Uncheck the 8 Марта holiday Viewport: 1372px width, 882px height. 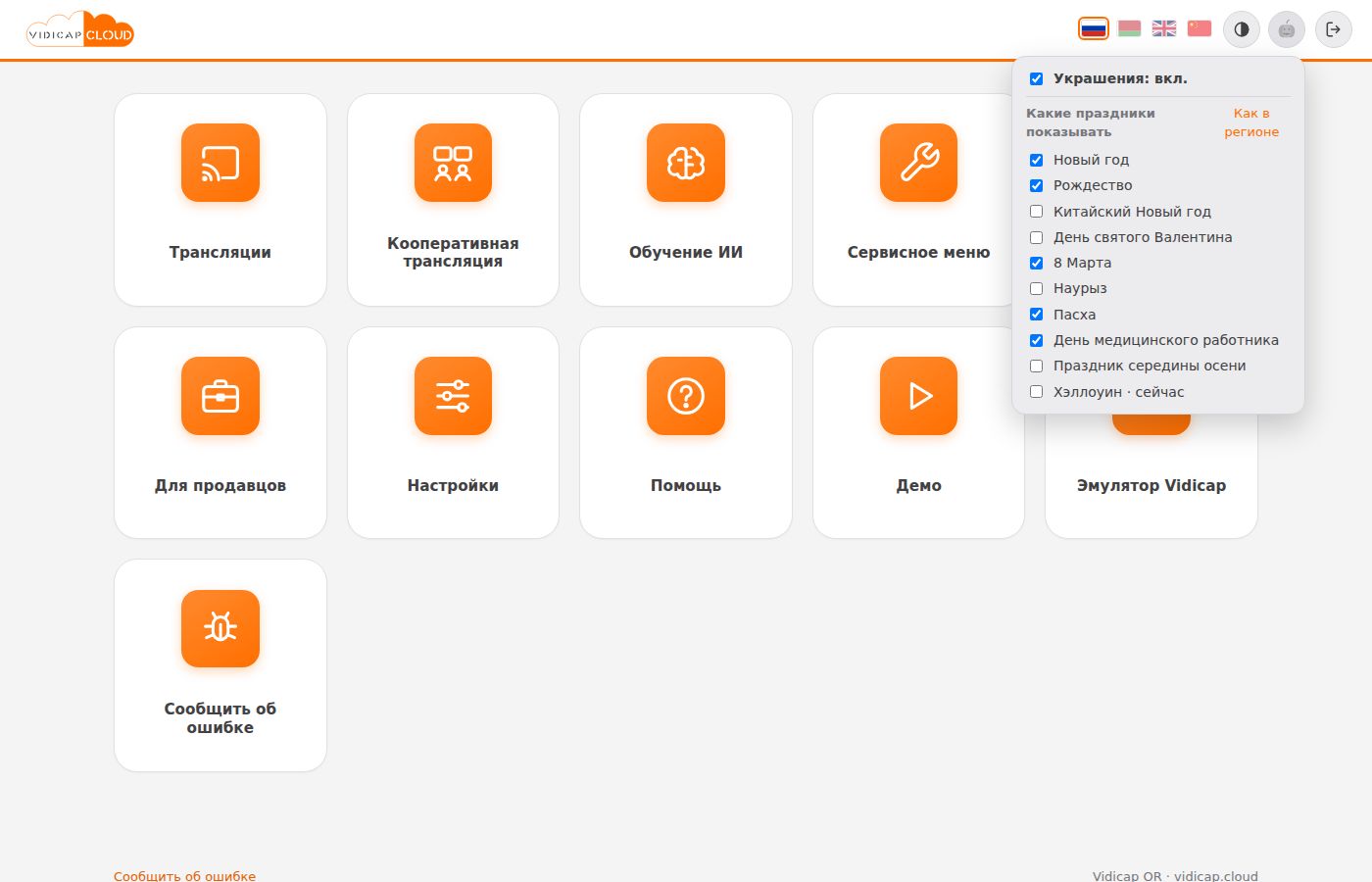(1036, 263)
